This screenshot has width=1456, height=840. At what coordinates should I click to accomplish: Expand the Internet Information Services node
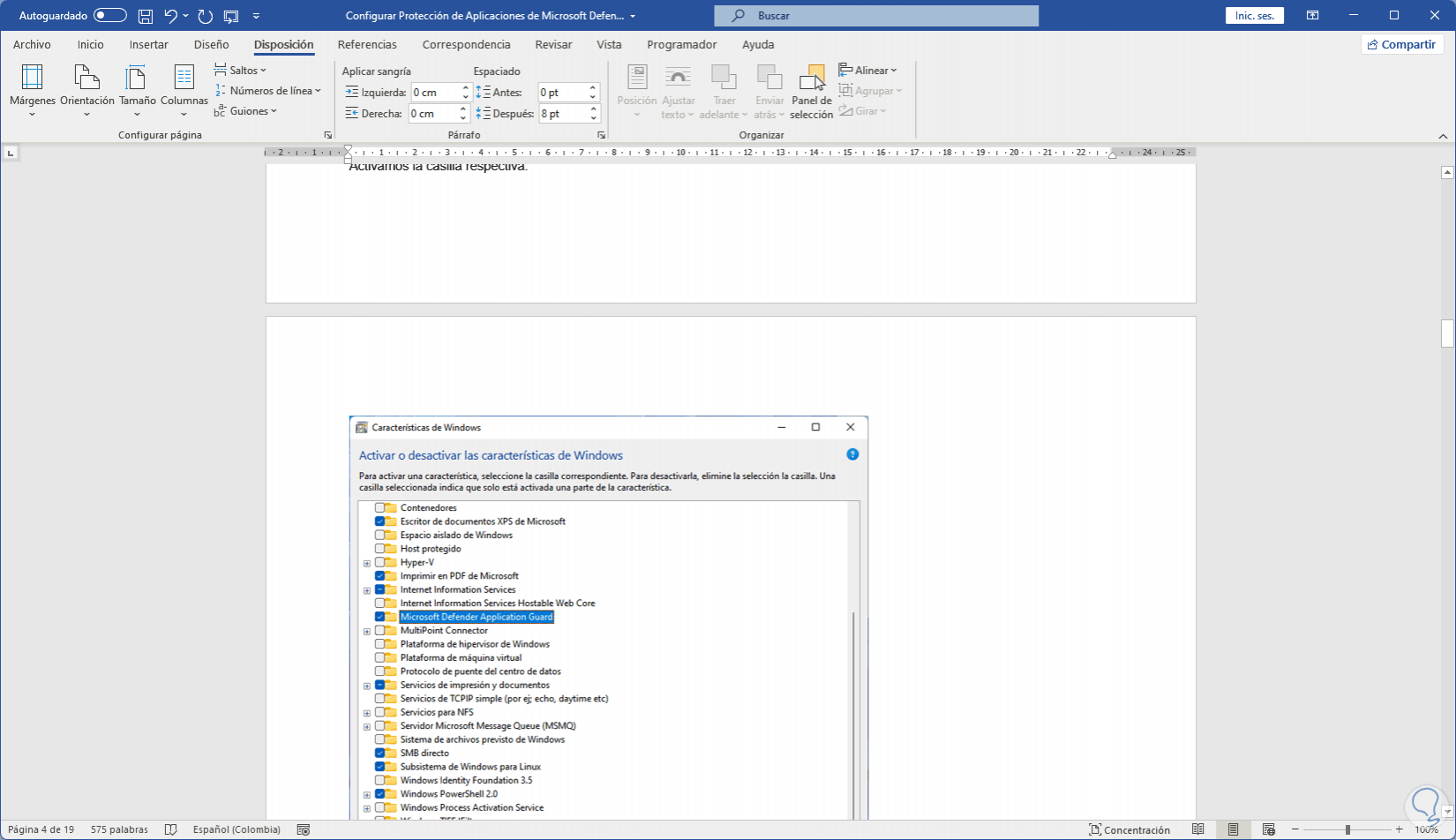367,590
